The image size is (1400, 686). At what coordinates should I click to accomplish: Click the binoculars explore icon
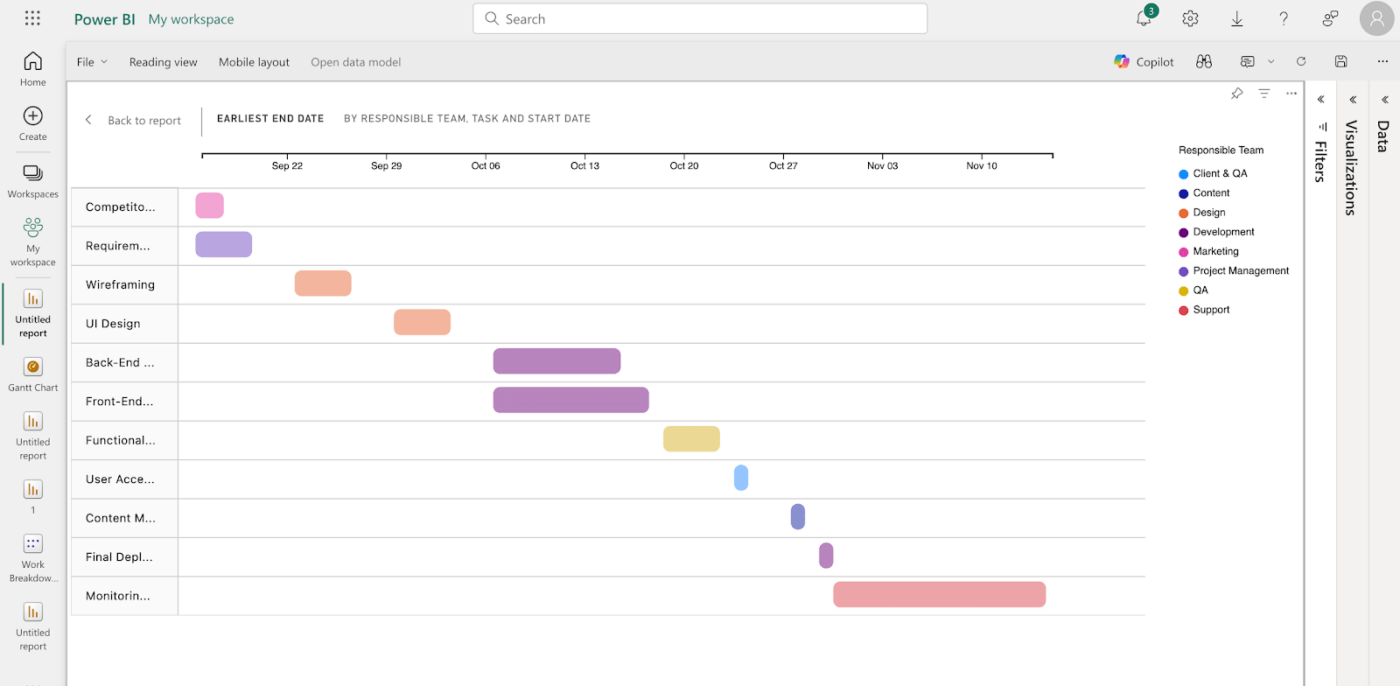[x=1204, y=62]
